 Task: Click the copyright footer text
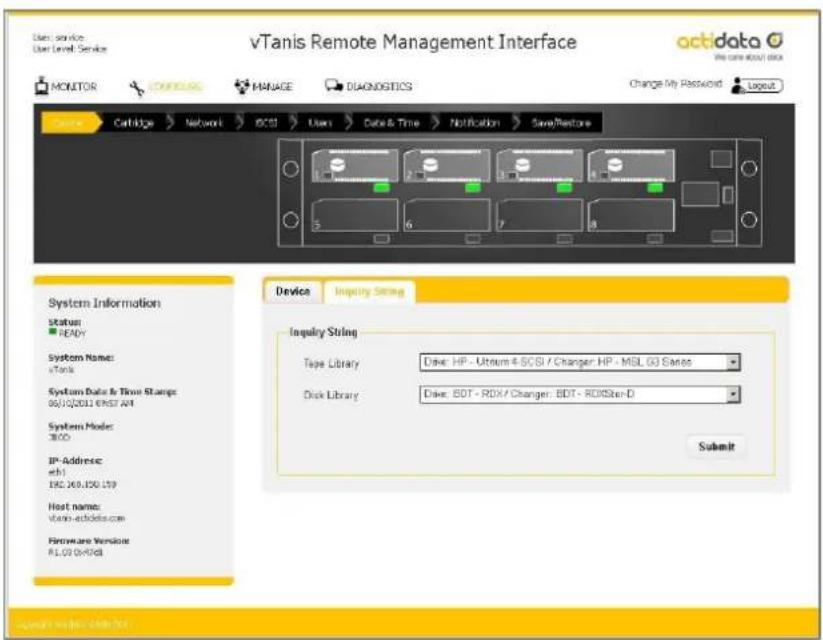point(72,625)
